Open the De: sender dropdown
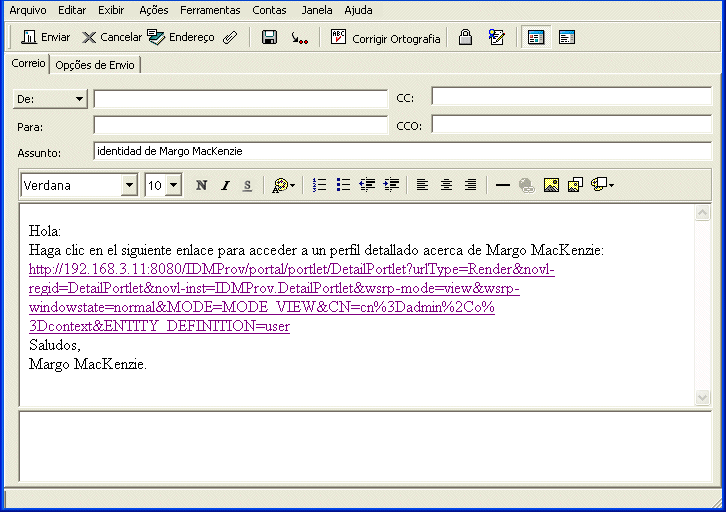726x512 pixels. (50, 99)
